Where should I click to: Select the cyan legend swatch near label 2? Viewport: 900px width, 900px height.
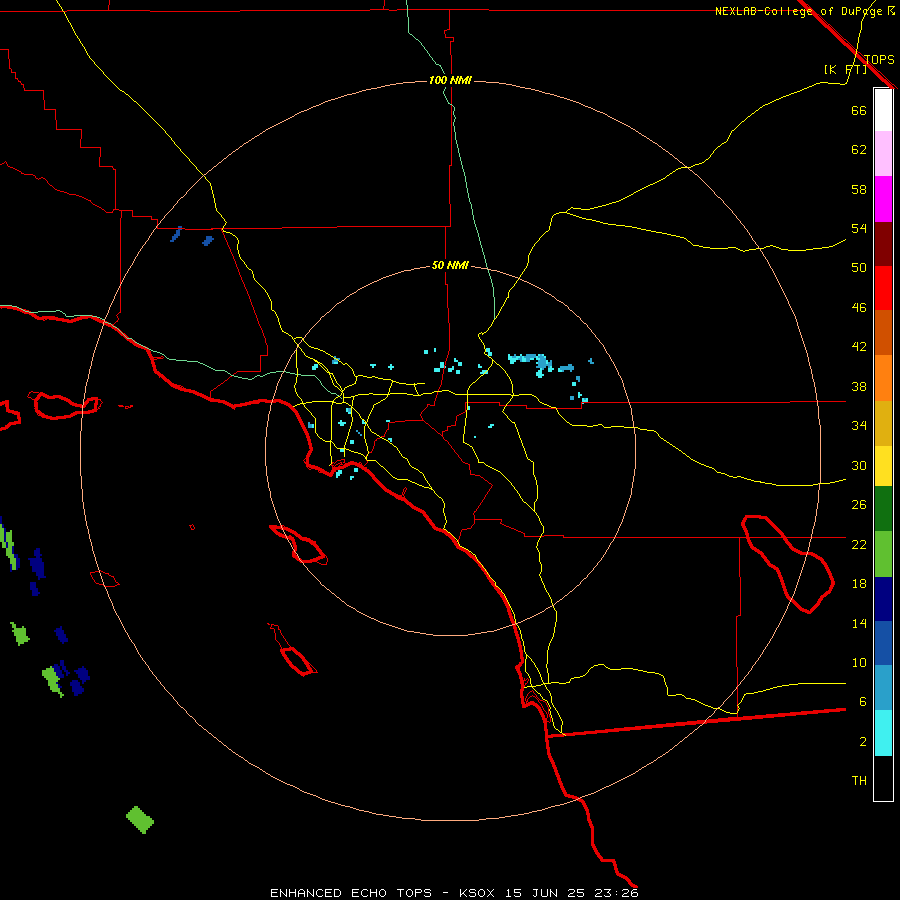(883, 733)
